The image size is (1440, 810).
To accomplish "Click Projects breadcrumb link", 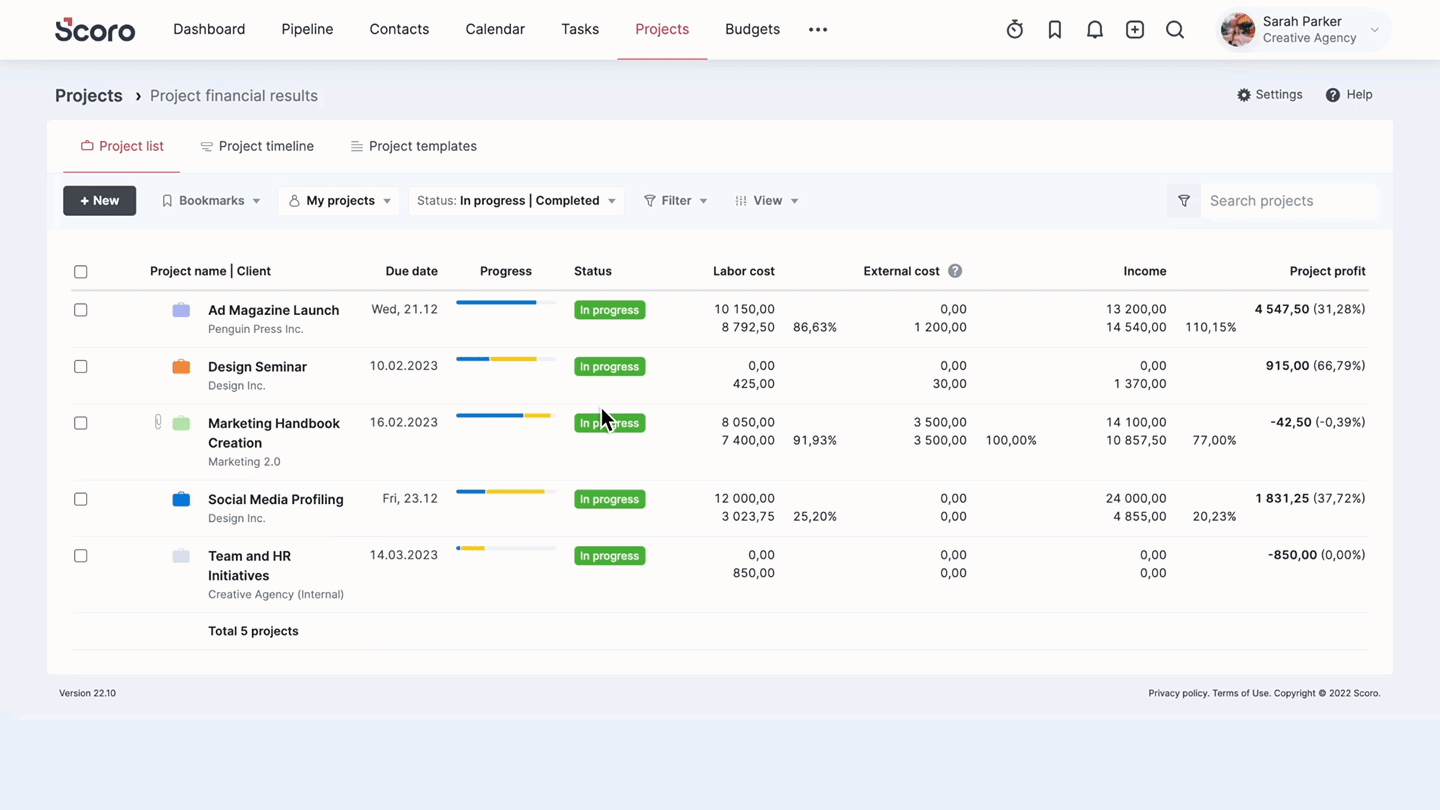I will coord(89,96).
